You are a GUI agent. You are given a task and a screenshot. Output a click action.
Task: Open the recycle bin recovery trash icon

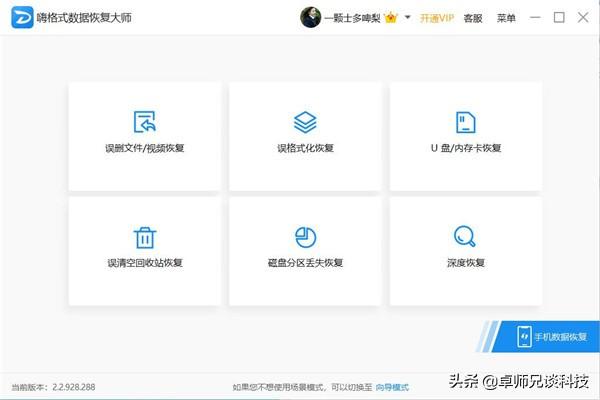(x=145, y=237)
